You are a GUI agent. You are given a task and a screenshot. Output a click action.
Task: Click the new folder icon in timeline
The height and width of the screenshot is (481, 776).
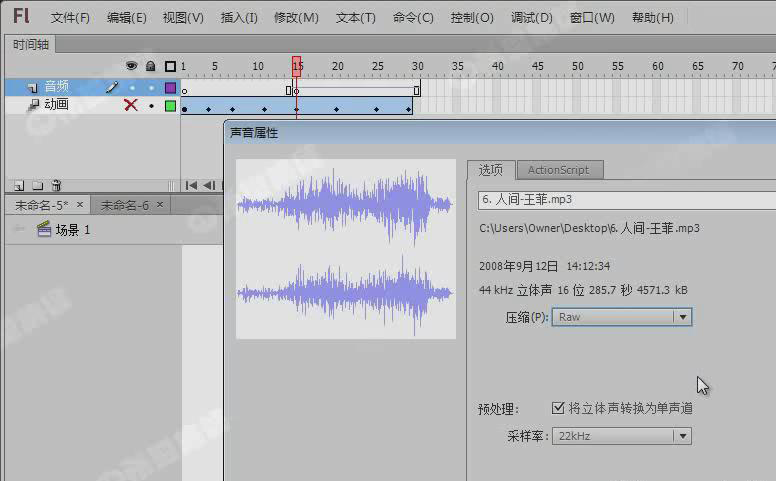[38, 185]
